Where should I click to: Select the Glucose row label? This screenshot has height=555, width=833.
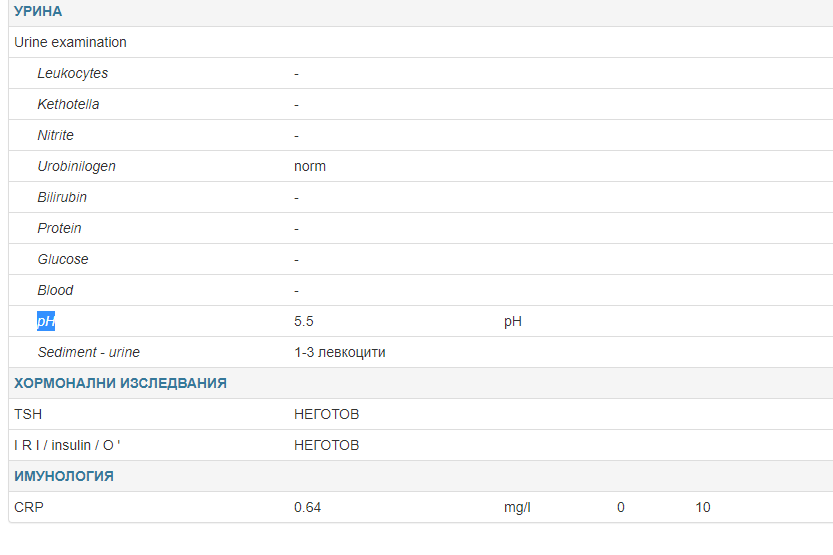tap(62, 259)
